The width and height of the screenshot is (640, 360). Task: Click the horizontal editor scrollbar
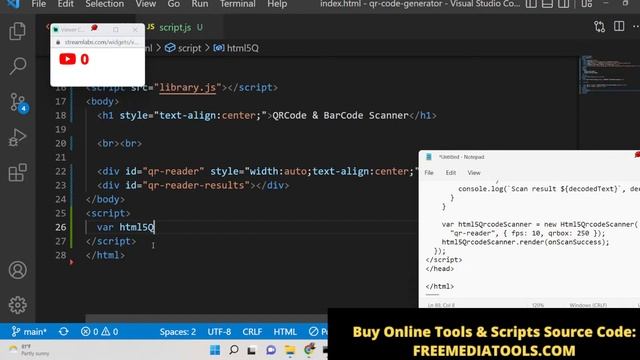(x=206, y=318)
